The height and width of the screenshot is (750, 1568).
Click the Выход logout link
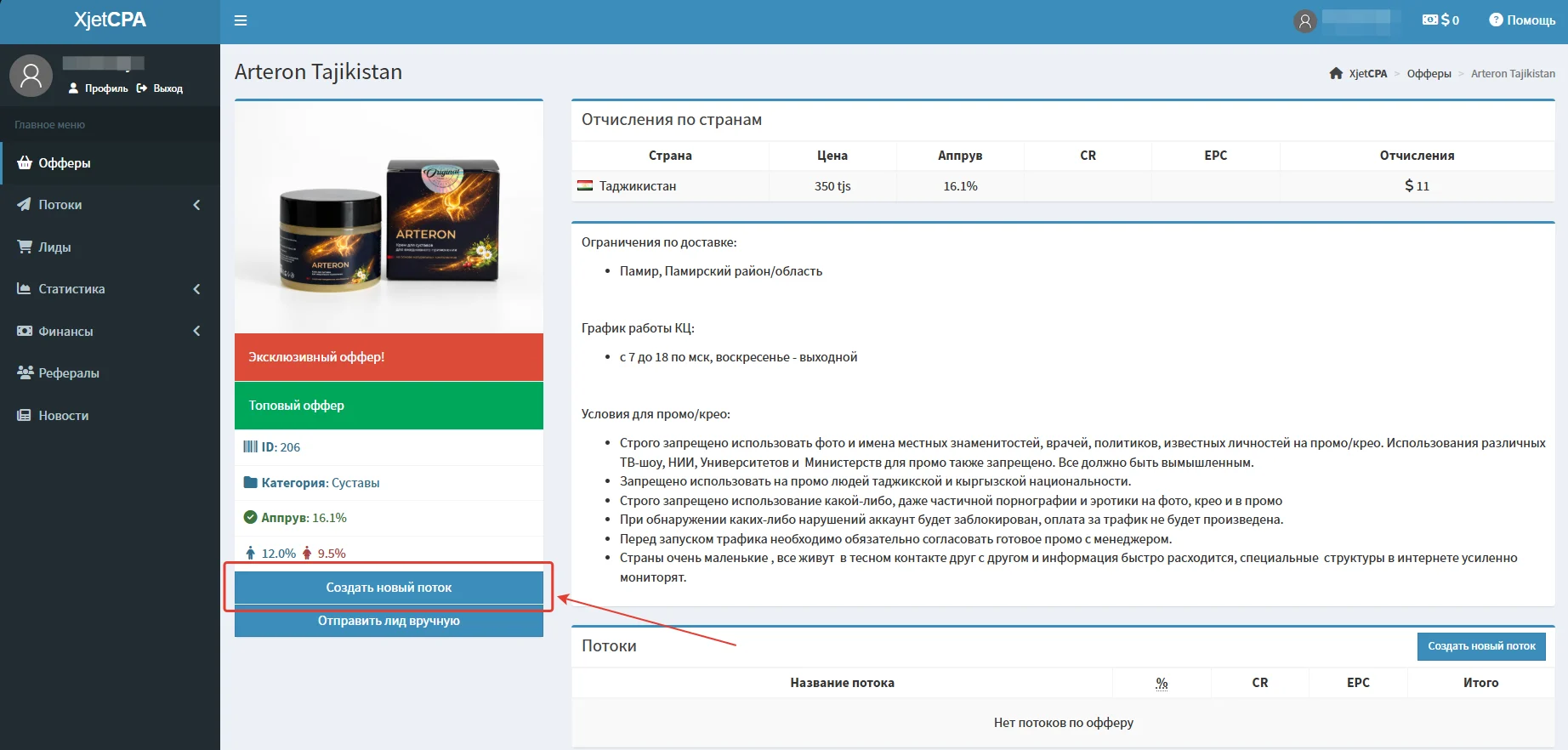point(160,88)
